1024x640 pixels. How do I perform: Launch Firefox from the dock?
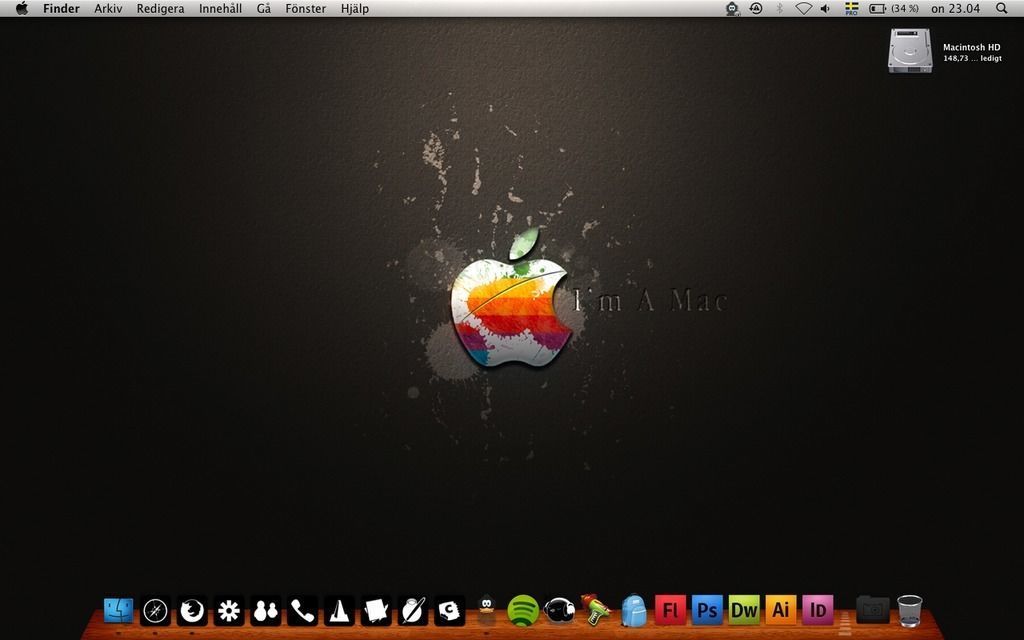(x=192, y=611)
